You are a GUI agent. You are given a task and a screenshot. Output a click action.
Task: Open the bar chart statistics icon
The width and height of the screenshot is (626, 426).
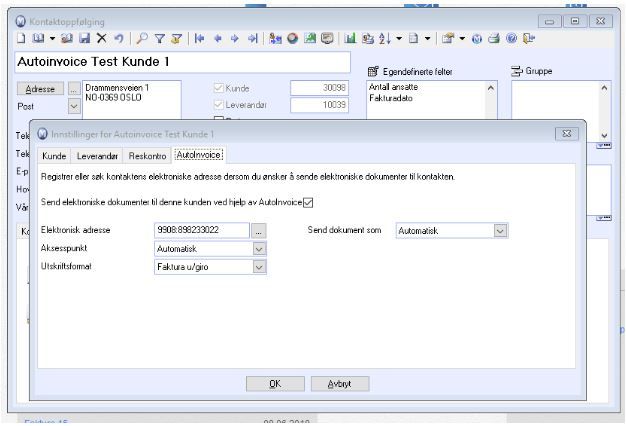(350, 38)
